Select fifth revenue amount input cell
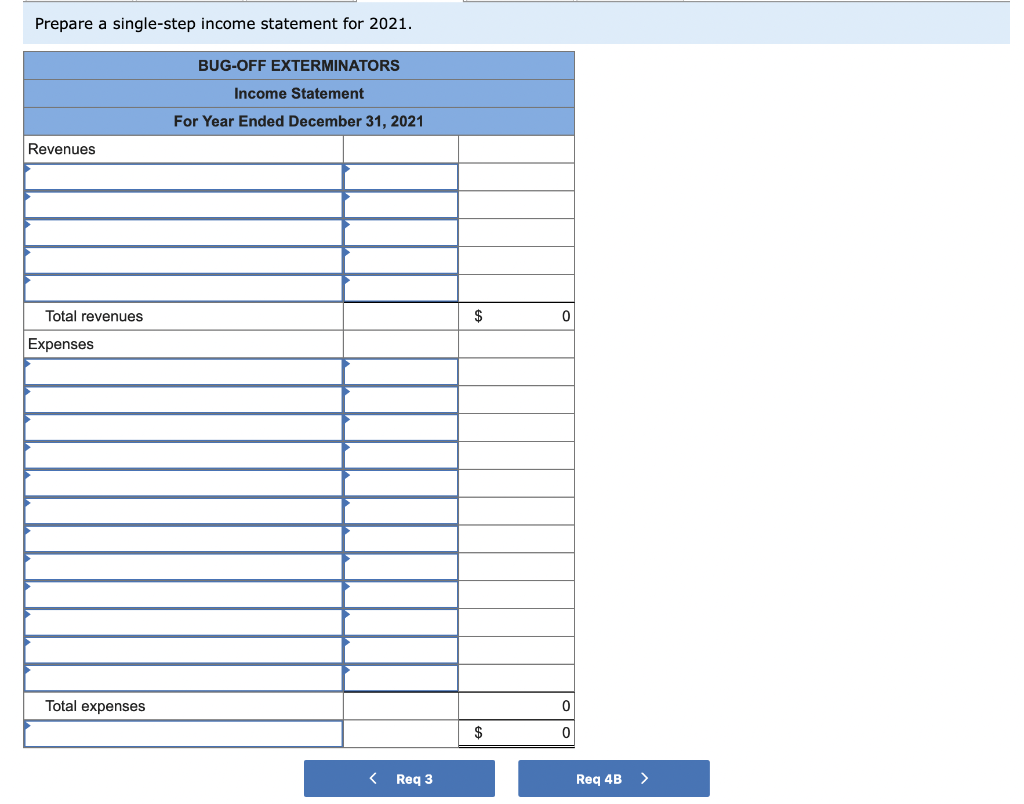 (x=401, y=288)
